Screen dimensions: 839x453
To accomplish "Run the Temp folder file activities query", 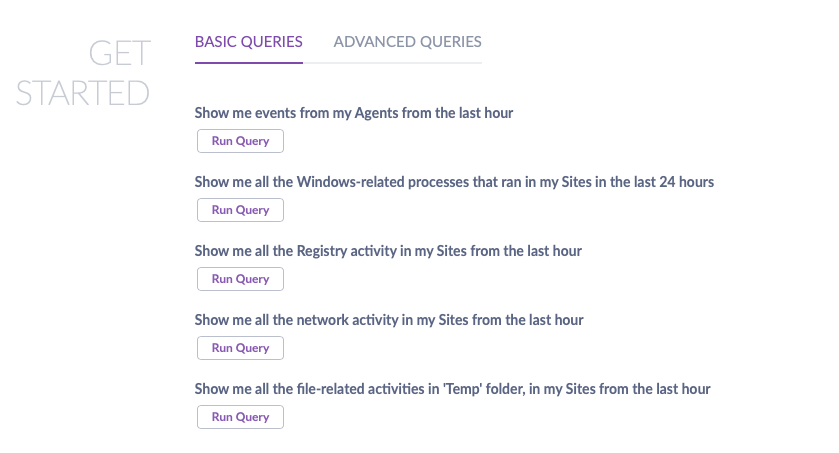I will click(x=240, y=417).
